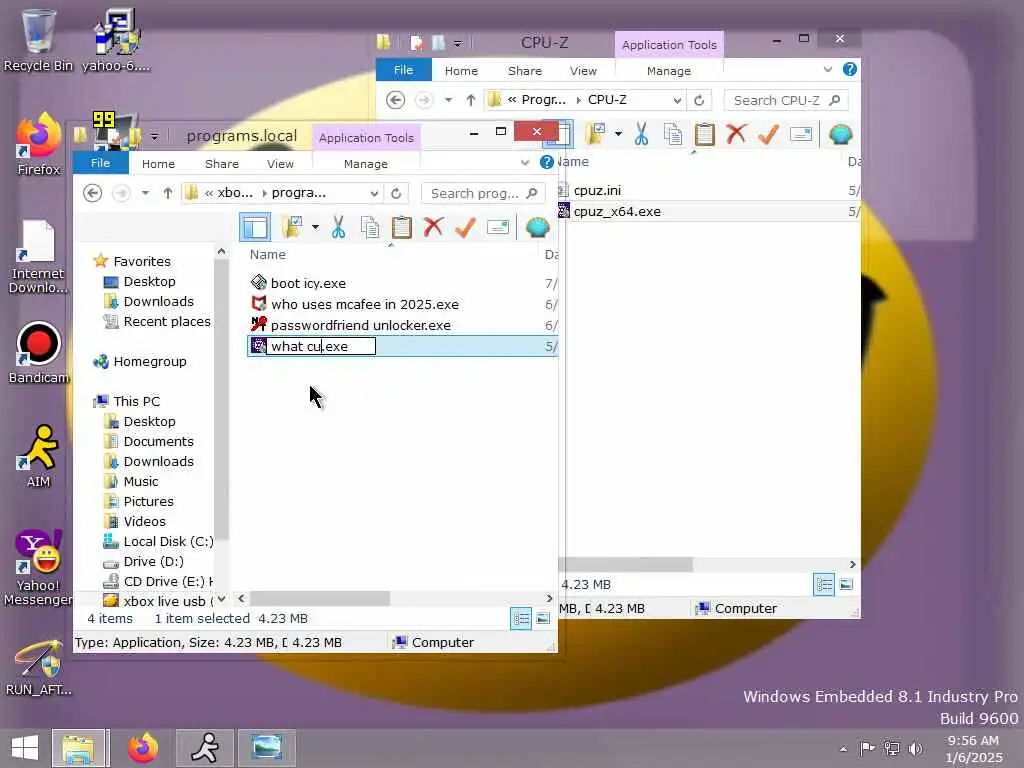Go up one level in CPU-Z window
This screenshot has height=768, width=1024.
(x=471, y=100)
